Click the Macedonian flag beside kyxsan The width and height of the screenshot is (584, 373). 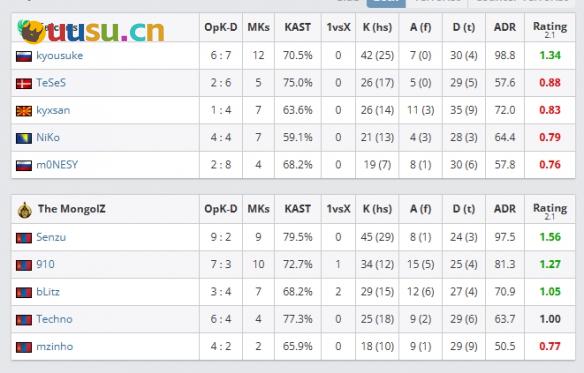click(x=24, y=111)
